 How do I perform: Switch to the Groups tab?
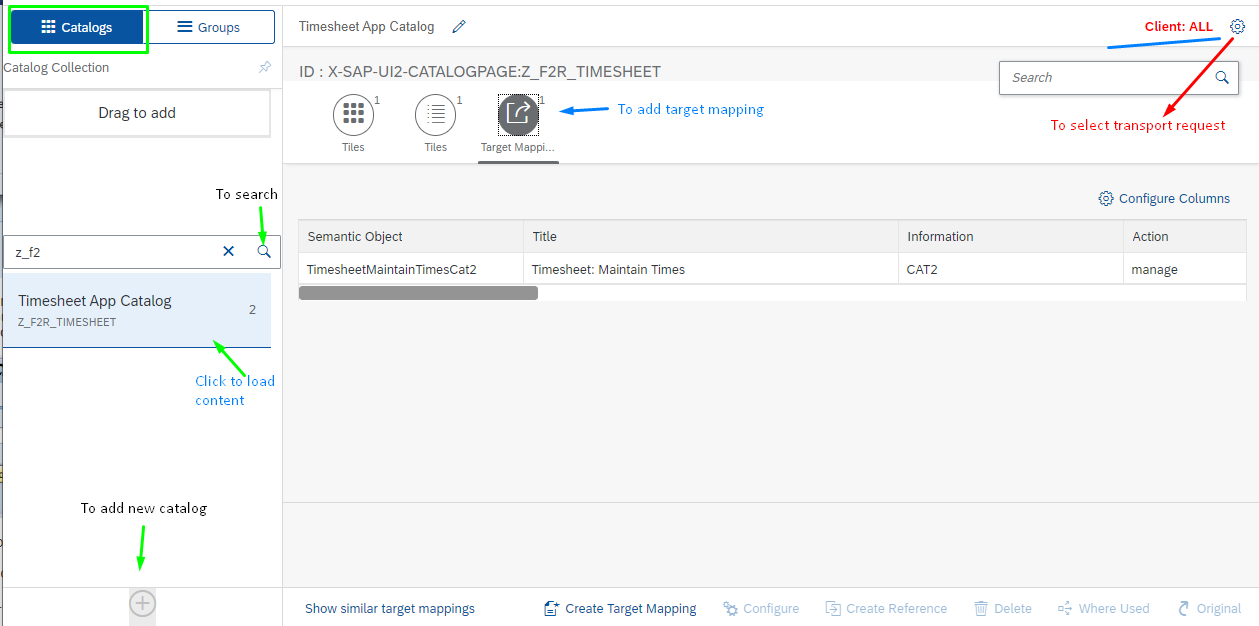point(209,27)
